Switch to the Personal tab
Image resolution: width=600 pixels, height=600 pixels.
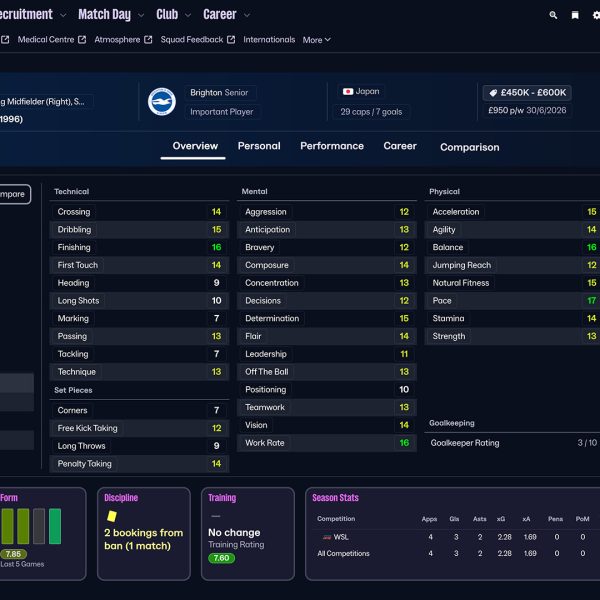coord(259,146)
